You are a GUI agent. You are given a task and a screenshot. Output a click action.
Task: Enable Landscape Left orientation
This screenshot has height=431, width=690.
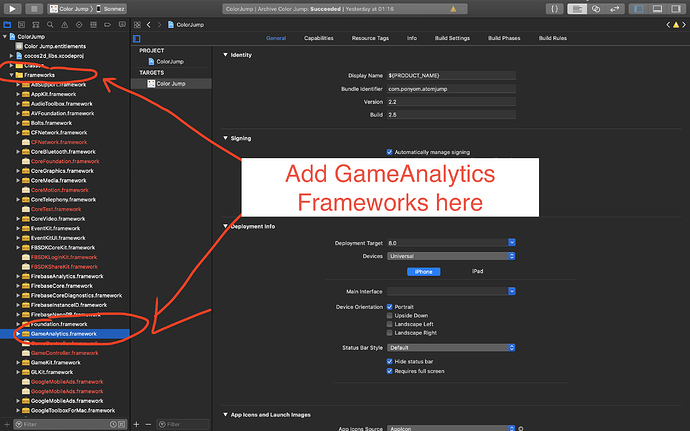389,324
